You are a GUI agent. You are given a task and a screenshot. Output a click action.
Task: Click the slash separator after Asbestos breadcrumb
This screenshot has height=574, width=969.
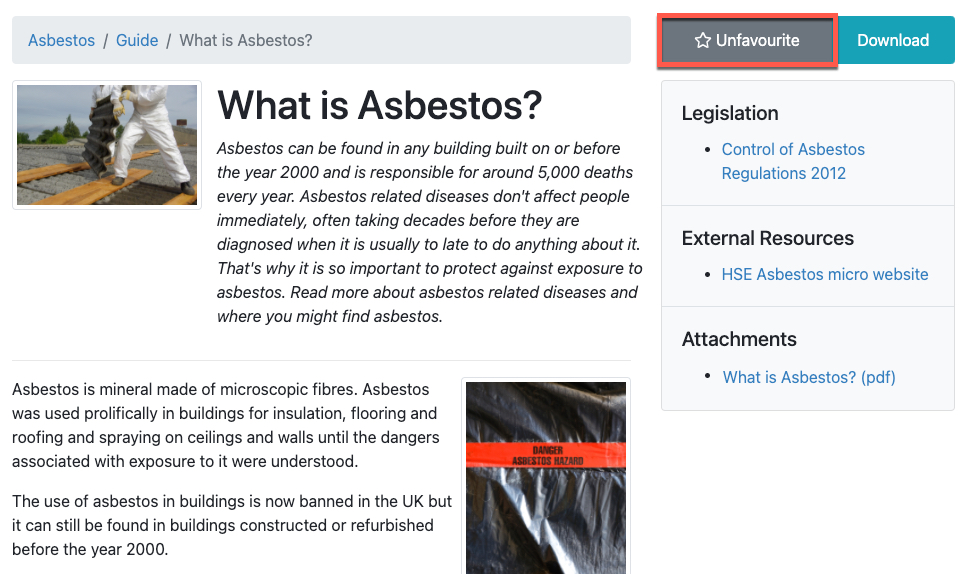coord(106,41)
